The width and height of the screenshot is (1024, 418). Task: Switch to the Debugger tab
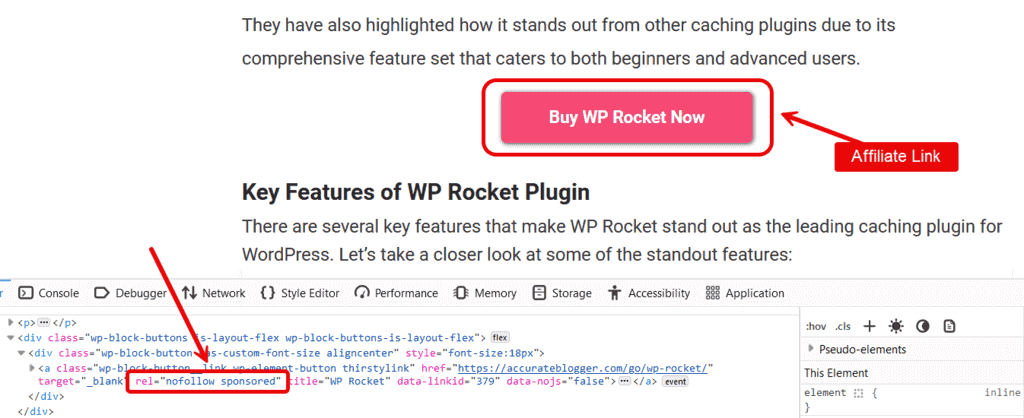(x=131, y=293)
